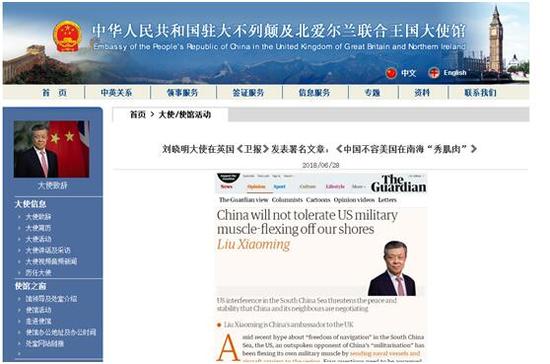Click the large orange drop-cap letter A

[229, 348]
